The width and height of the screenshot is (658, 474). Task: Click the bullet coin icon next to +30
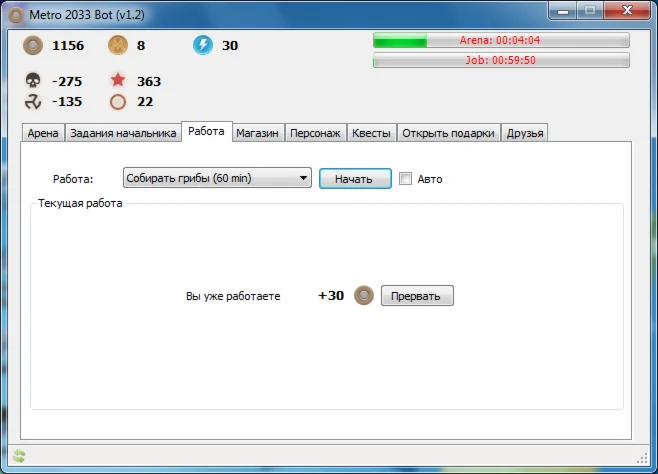[x=364, y=296]
